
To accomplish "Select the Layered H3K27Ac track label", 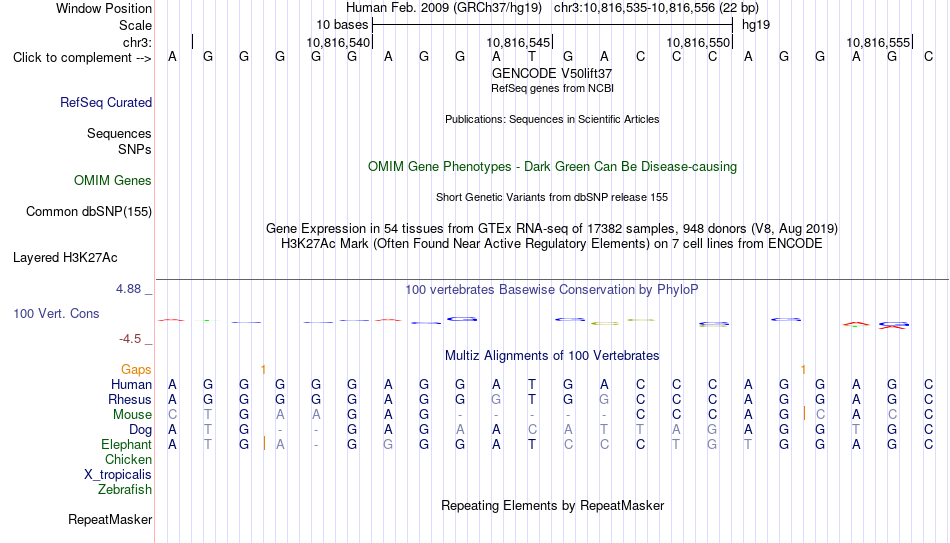I will pos(65,258).
